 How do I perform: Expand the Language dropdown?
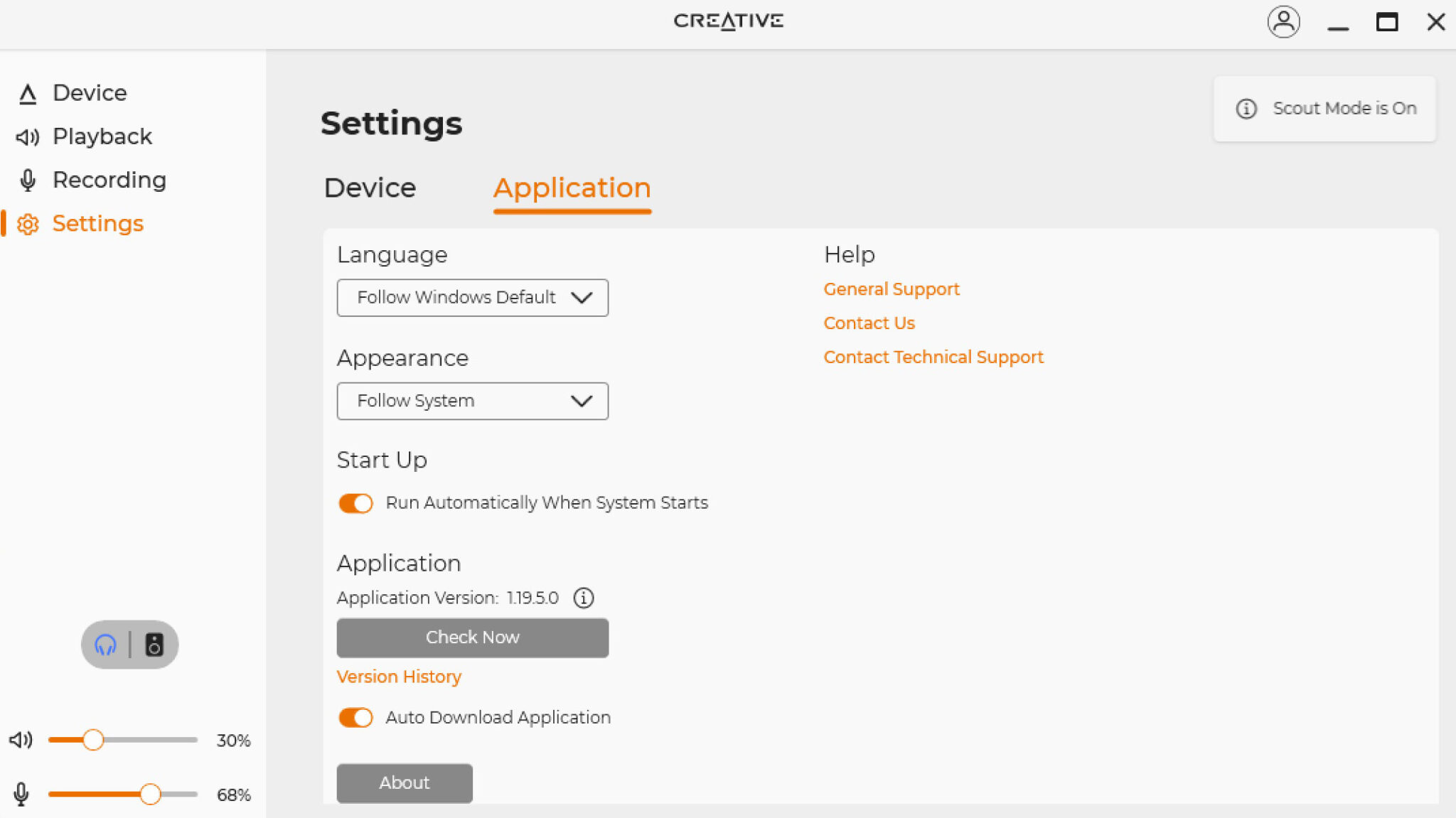(472, 298)
